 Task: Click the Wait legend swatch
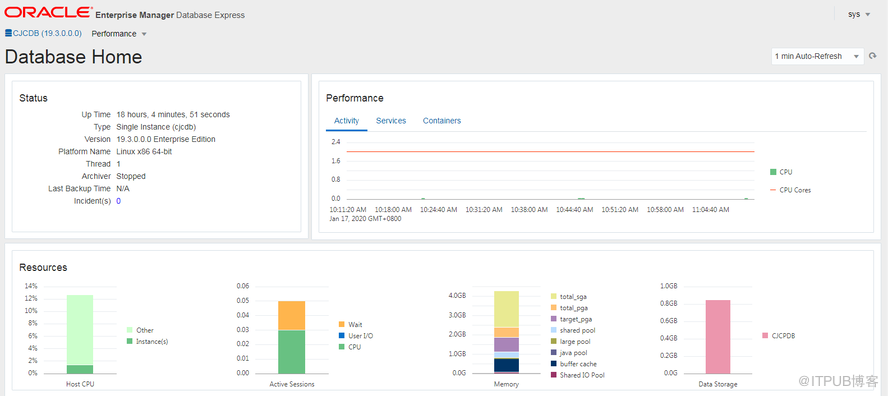click(341, 324)
